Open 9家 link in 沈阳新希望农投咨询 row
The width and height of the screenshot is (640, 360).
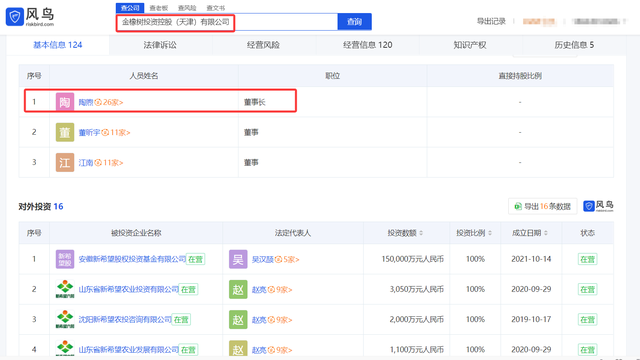280,320
